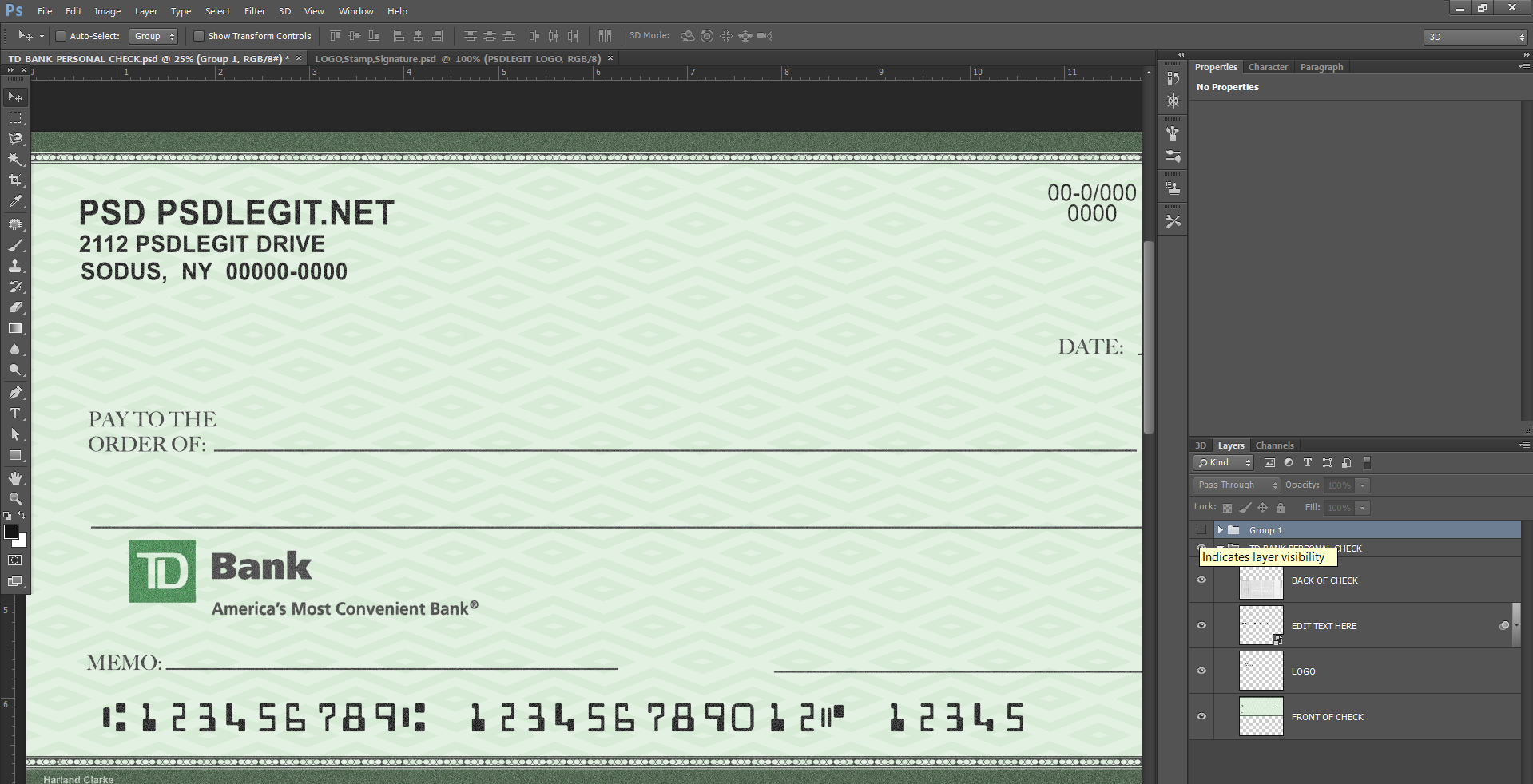Image resolution: width=1533 pixels, height=784 pixels.
Task: Click the foreground color swatch
Action: coord(10,532)
